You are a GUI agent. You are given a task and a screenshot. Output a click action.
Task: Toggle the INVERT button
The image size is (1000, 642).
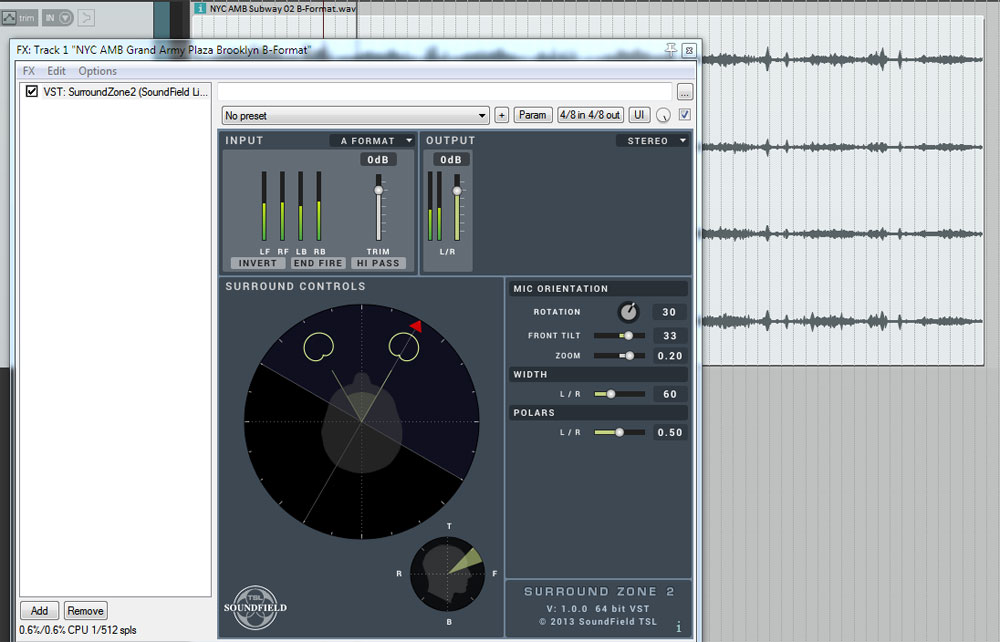258,263
